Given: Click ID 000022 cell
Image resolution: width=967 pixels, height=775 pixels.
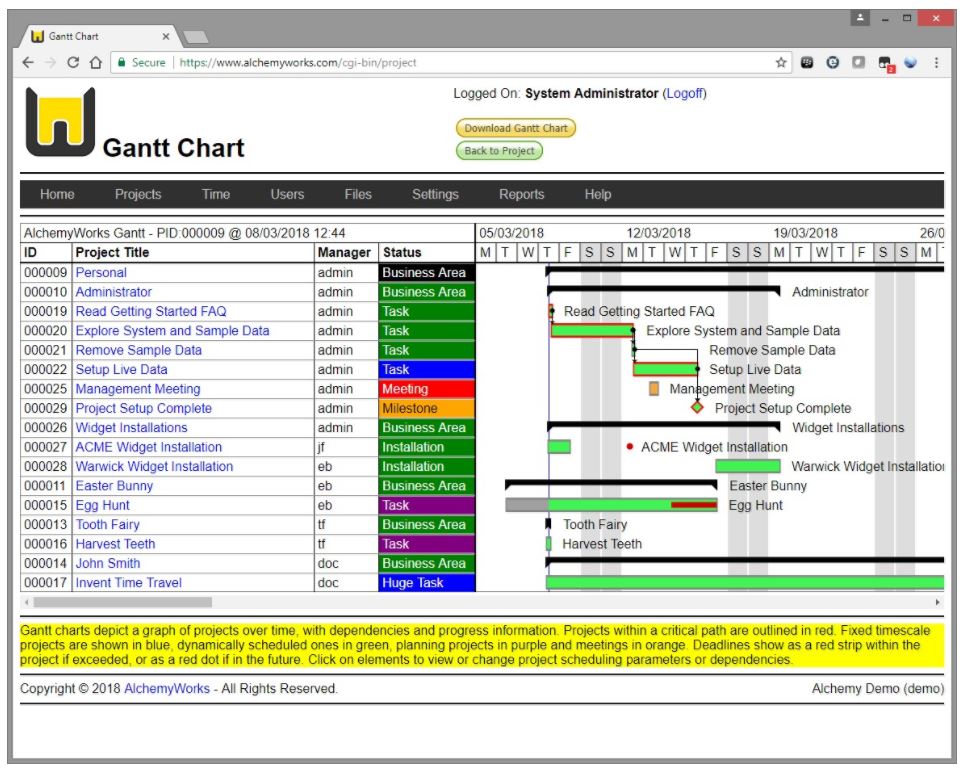Looking at the screenshot, I should [46, 369].
